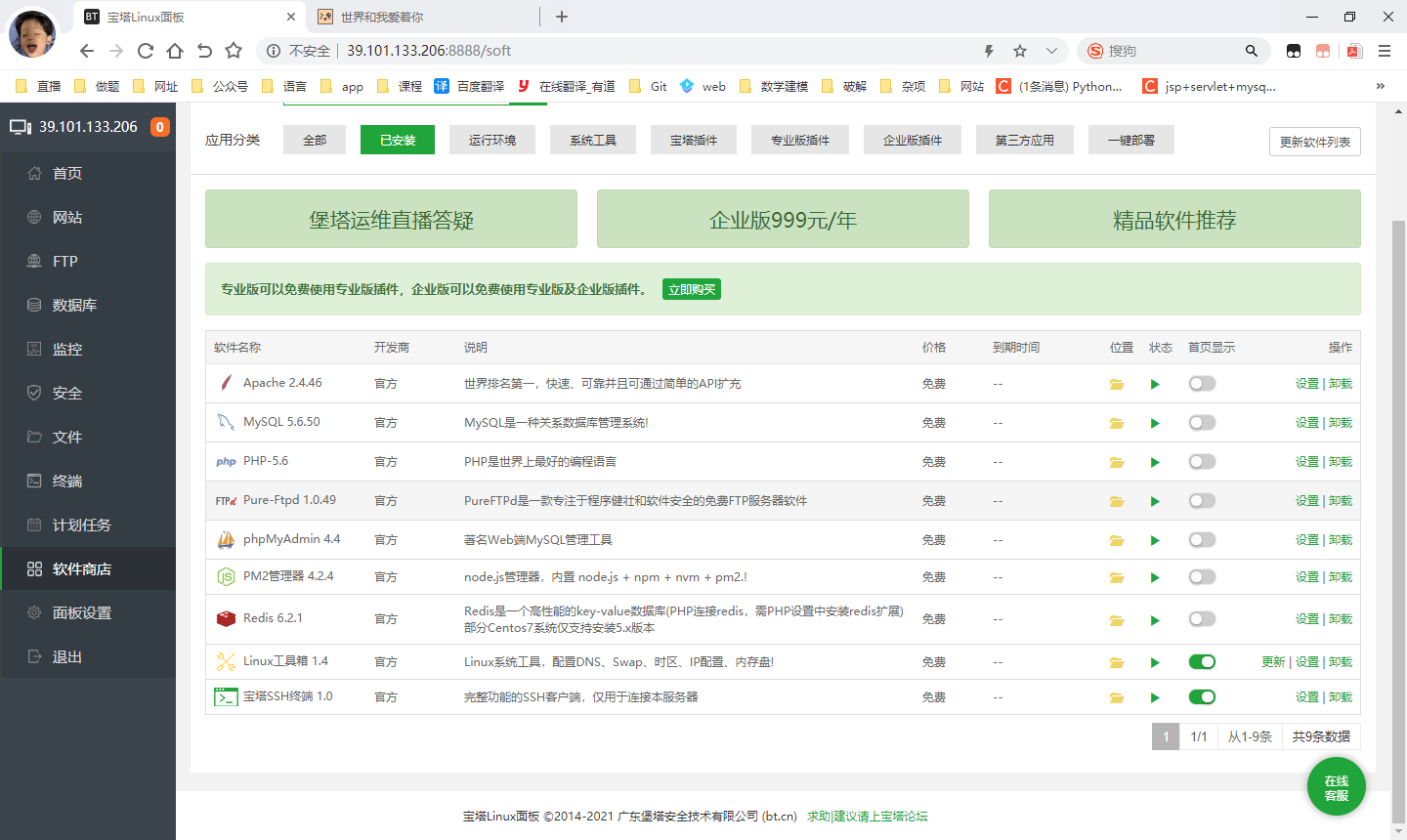Viewport: 1407px width, 840px height.
Task: Disable homepage display for Linux工具箱
Action: click(x=1202, y=662)
